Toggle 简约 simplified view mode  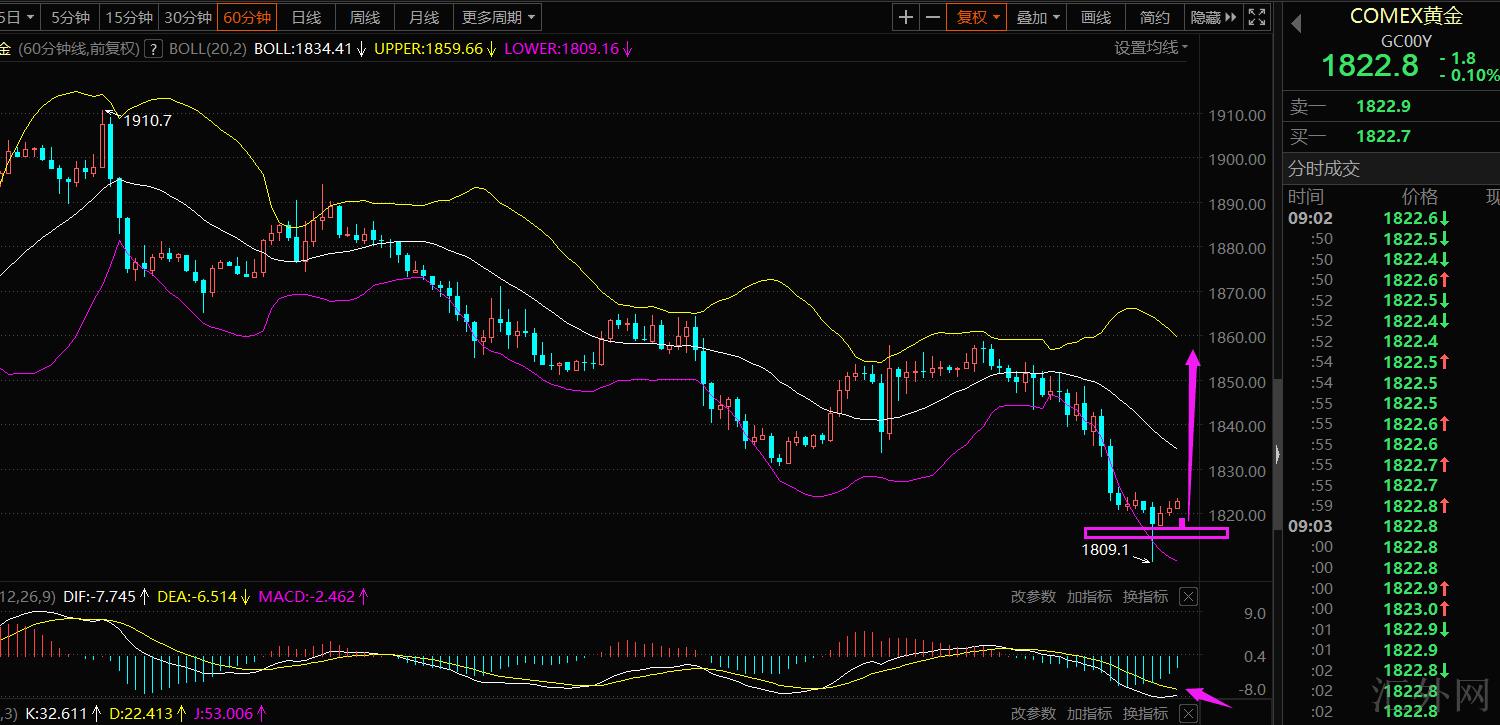(x=1154, y=17)
